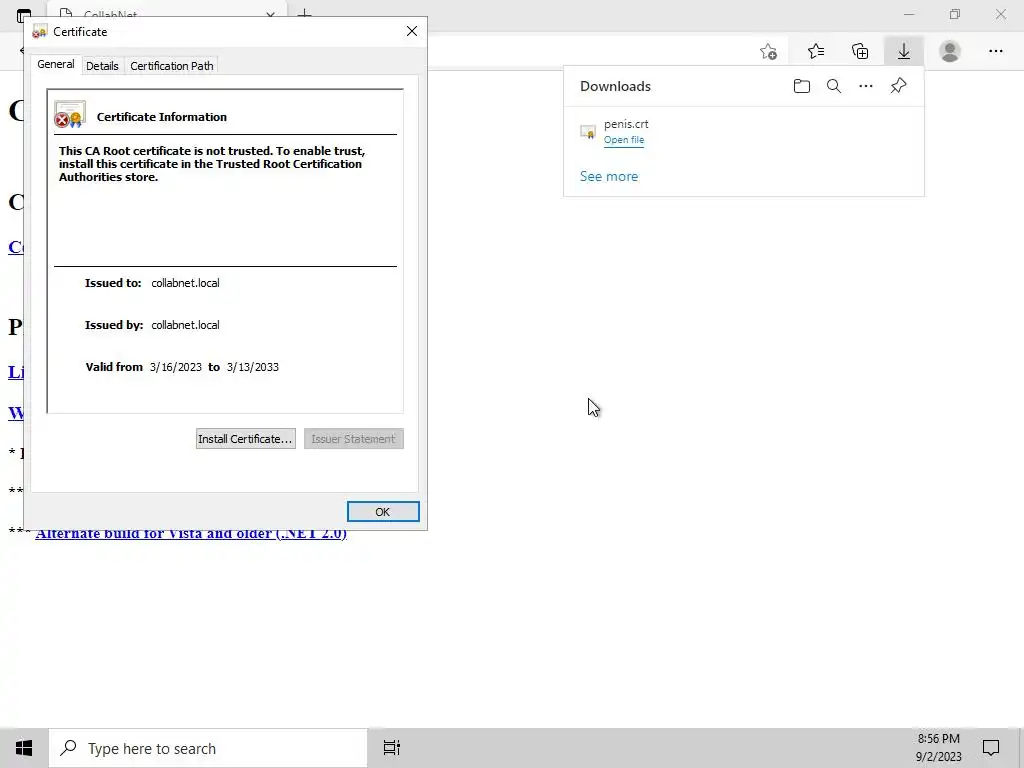Click the Issued to collabnet.local value
Image resolution: width=1024 pixels, height=768 pixels.
point(185,283)
